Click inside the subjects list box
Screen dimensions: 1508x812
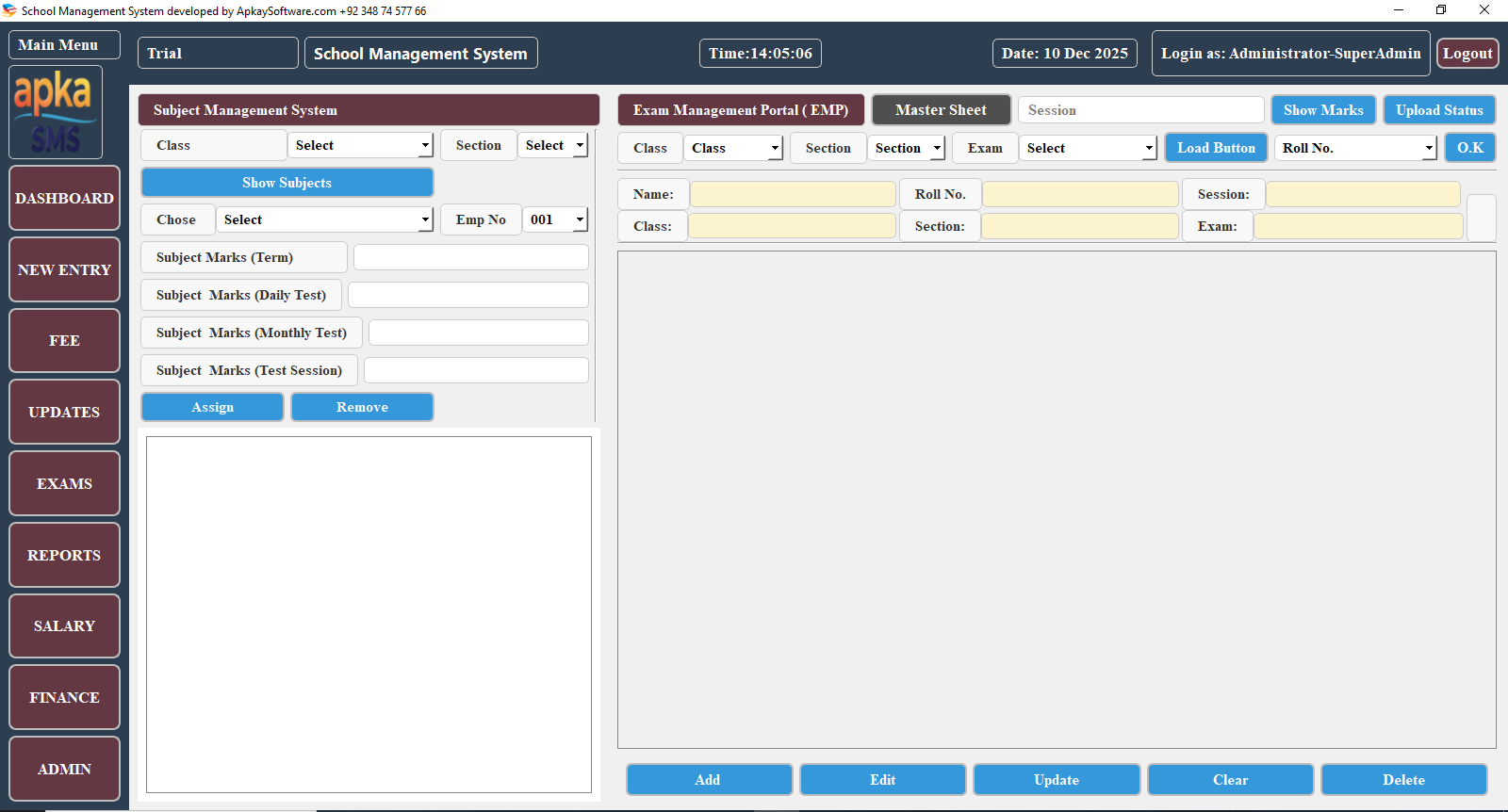[369, 614]
